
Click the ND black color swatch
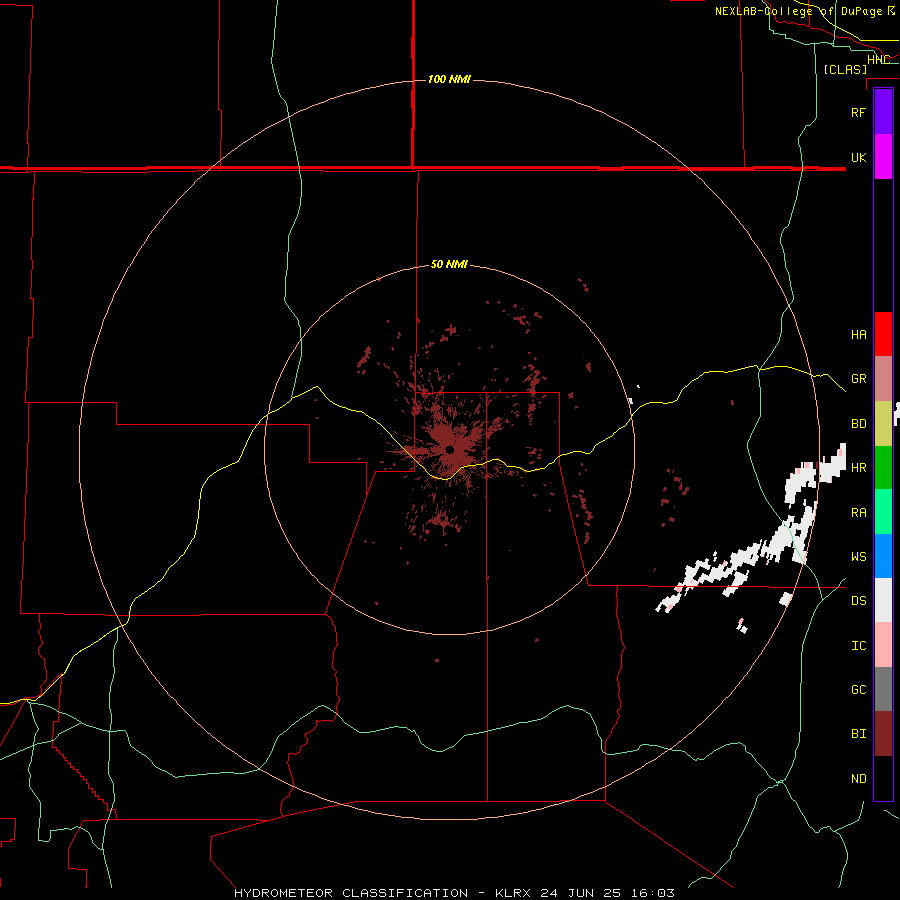883,778
